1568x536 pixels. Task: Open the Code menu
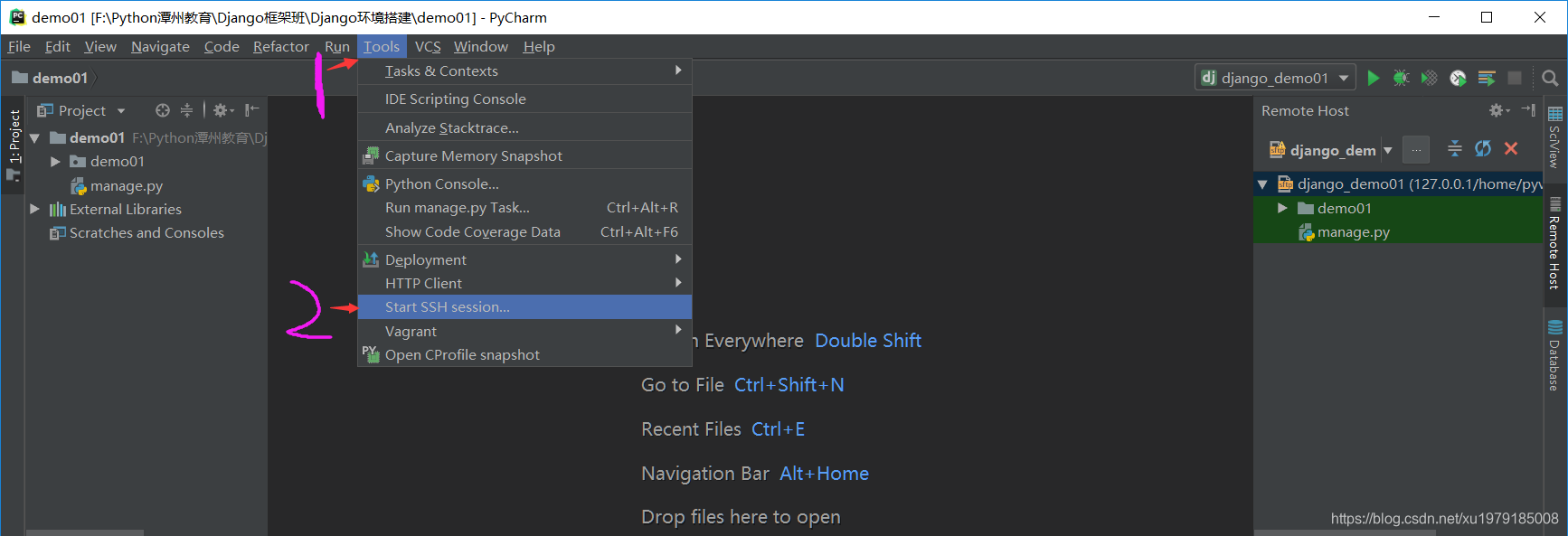(x=222, y=46)
